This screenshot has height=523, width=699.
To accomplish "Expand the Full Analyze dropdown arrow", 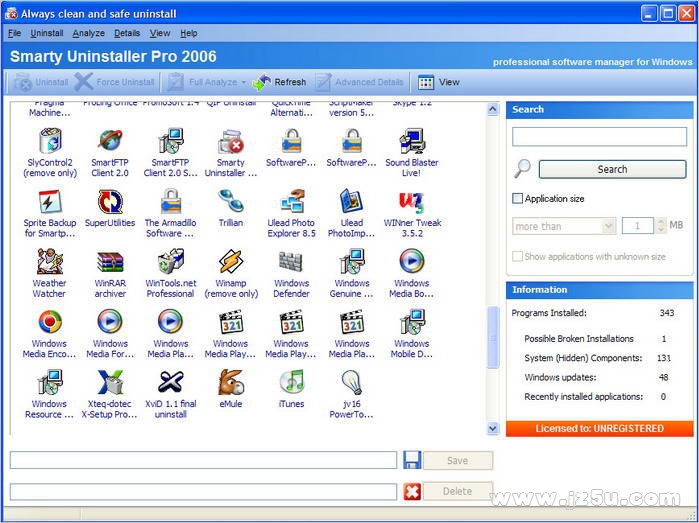I will (244, 82).
